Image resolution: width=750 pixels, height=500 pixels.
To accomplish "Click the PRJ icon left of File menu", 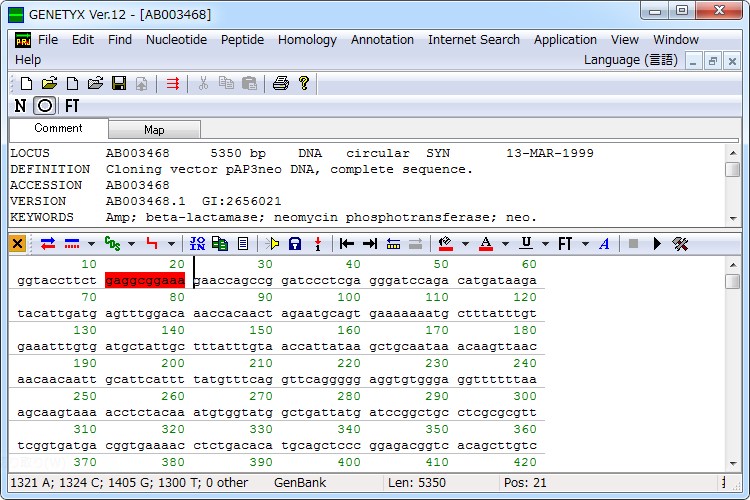I will [x=23, y=40].
